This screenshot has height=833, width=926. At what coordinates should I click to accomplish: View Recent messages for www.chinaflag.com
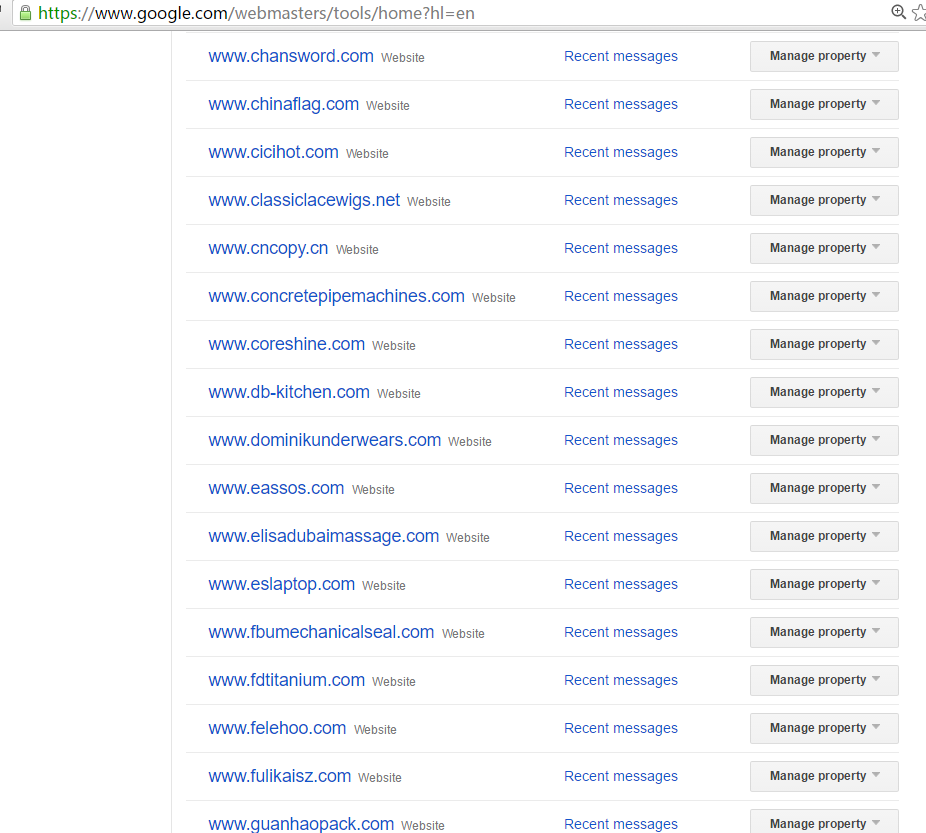[x=621, y=104]
